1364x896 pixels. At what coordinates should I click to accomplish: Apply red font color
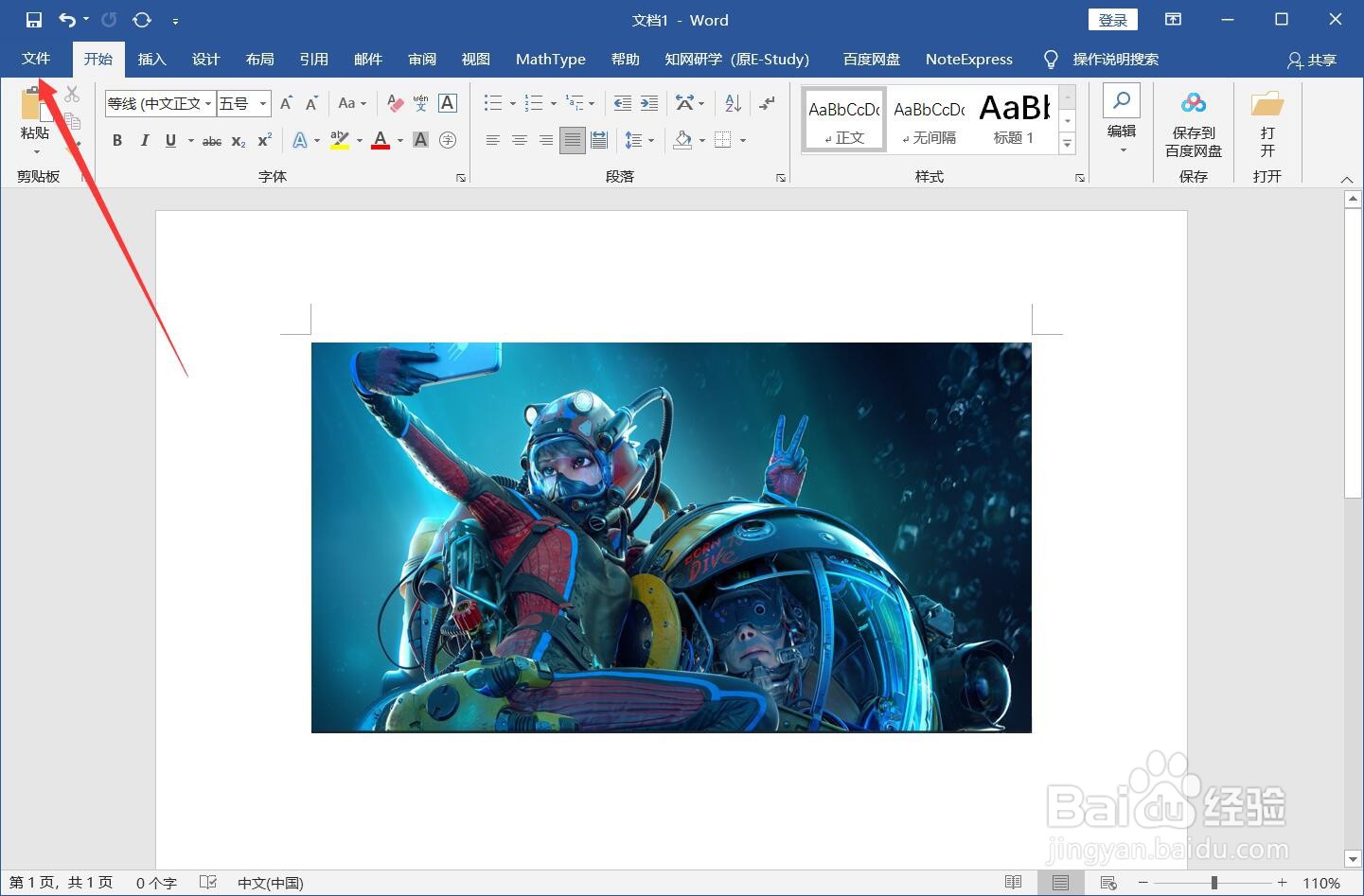(x=381, y=141)
